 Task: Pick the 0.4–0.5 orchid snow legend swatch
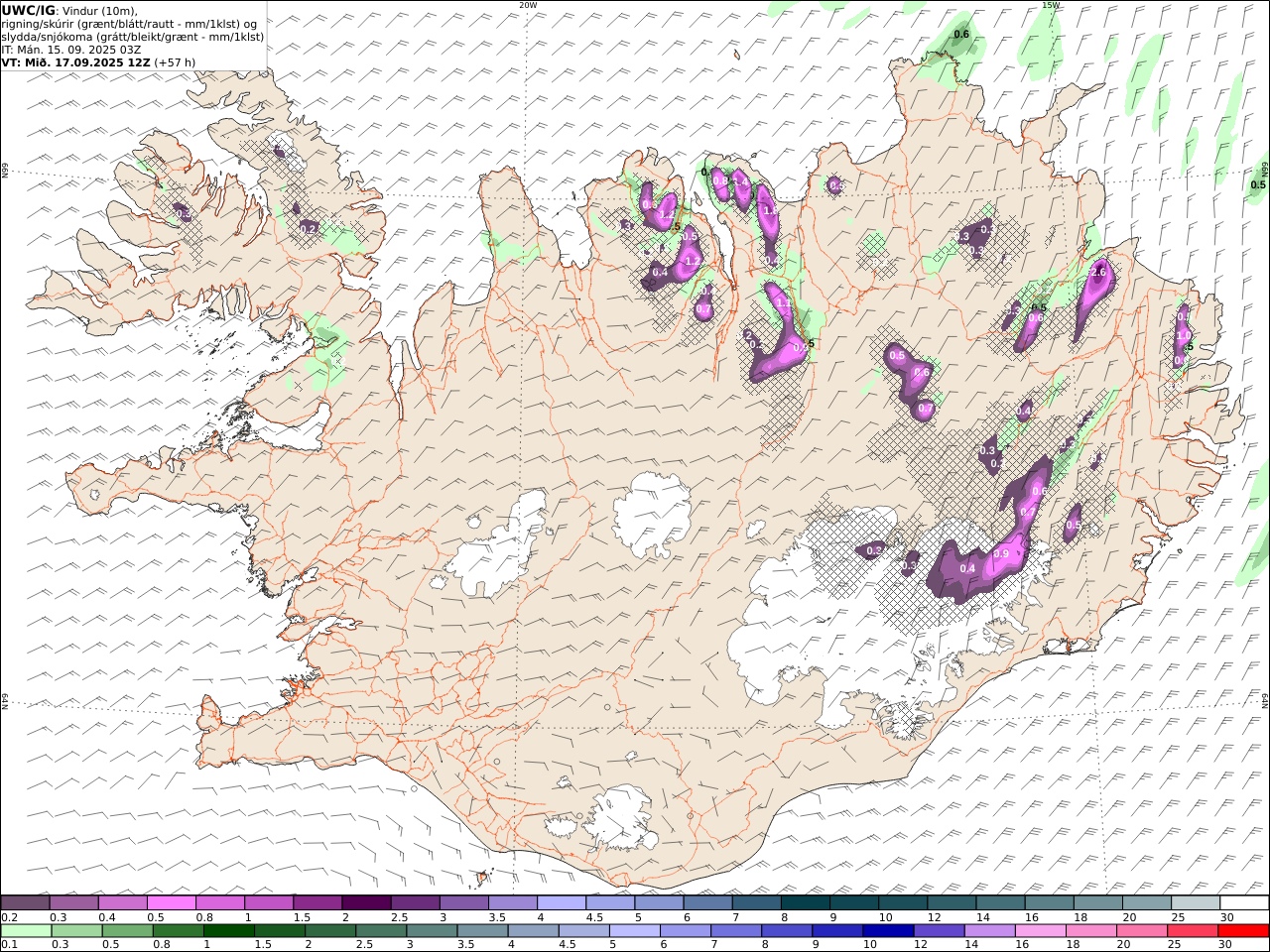pyautogui.click(x=123, y=903)
